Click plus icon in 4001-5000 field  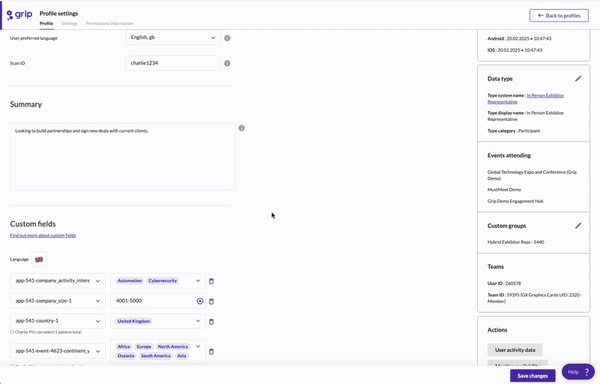pyautogui.click(x=200, y=301)
